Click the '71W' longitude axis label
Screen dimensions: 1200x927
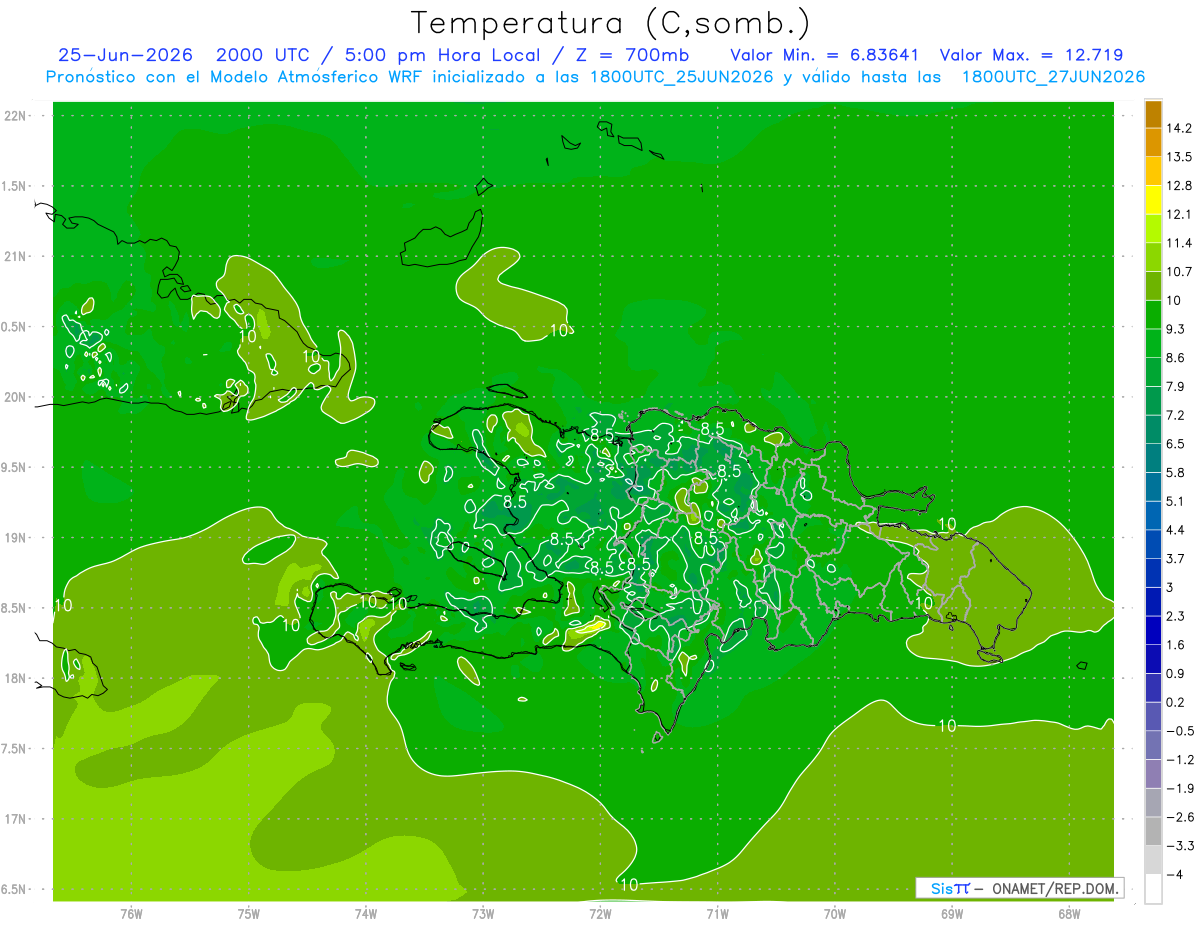point(717,913)
